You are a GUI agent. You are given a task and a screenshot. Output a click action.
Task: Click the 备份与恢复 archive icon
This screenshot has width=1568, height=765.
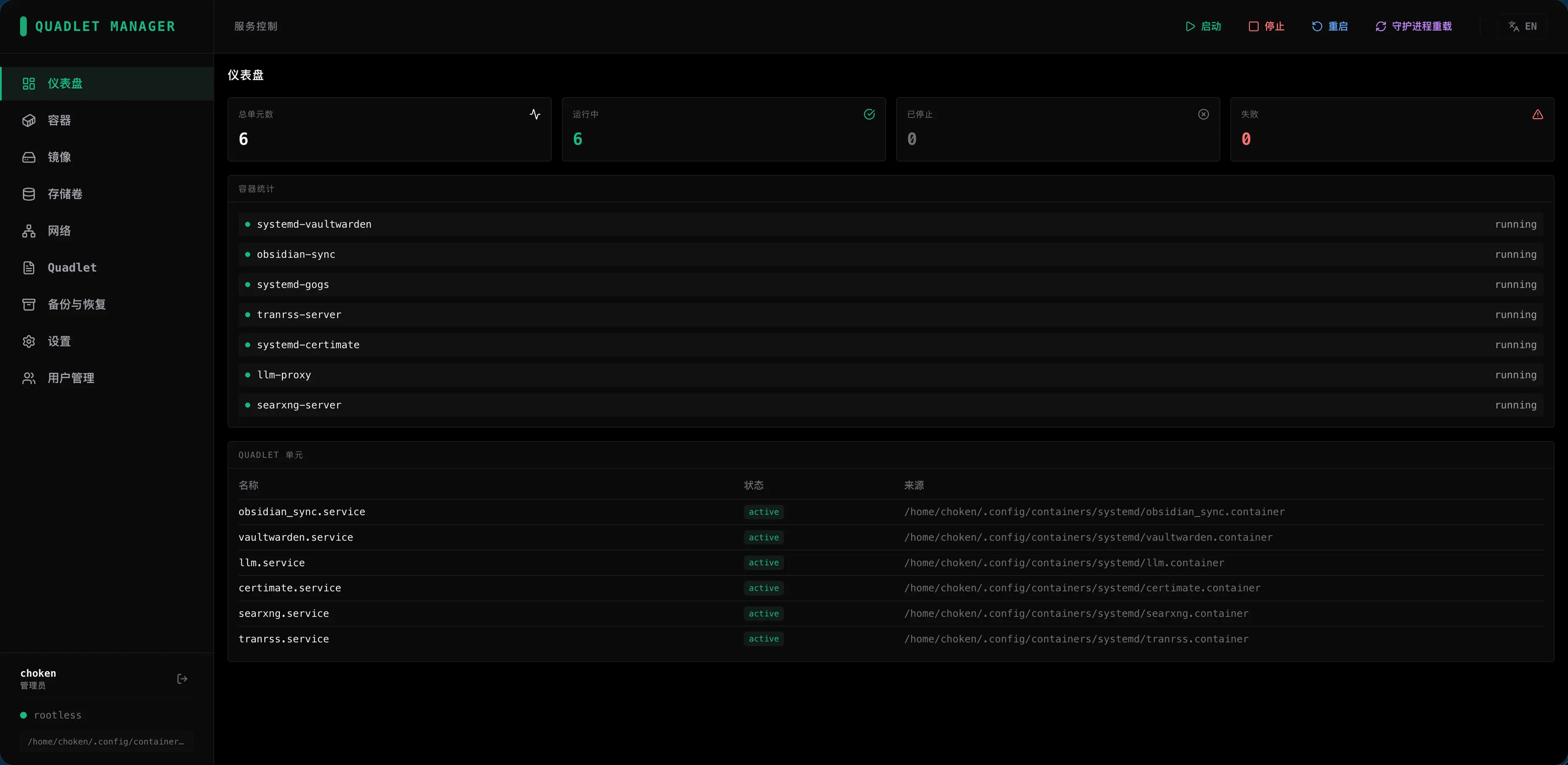(28, 305)
